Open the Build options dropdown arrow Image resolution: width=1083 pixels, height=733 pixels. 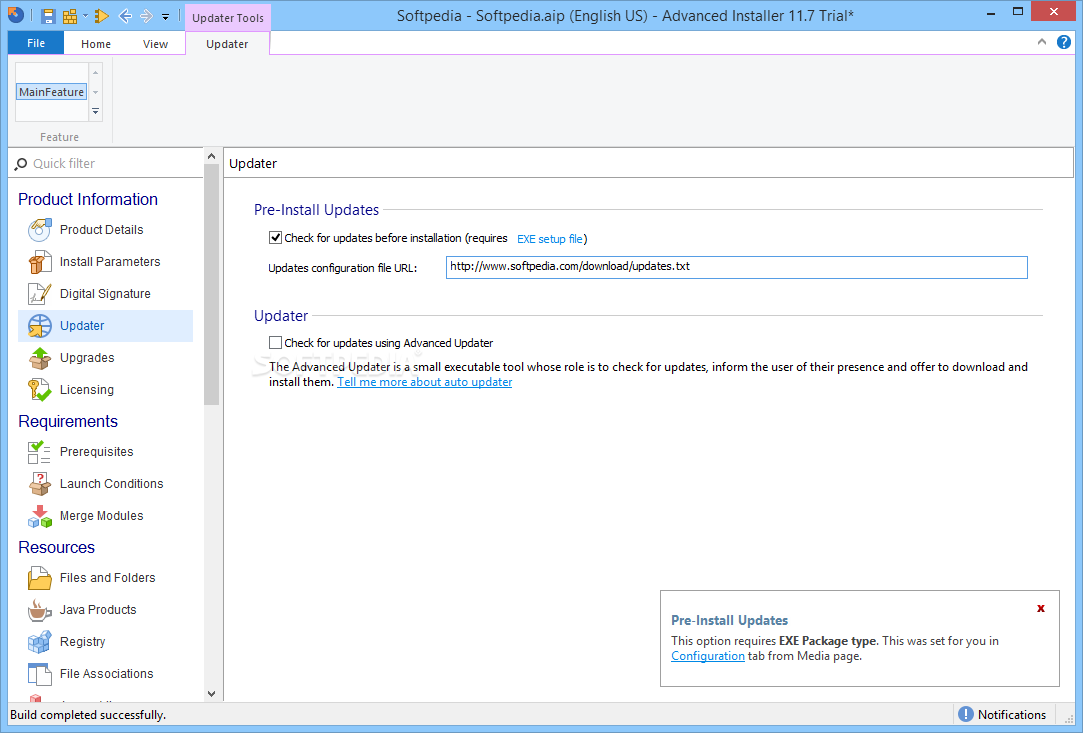click(86, 16)
